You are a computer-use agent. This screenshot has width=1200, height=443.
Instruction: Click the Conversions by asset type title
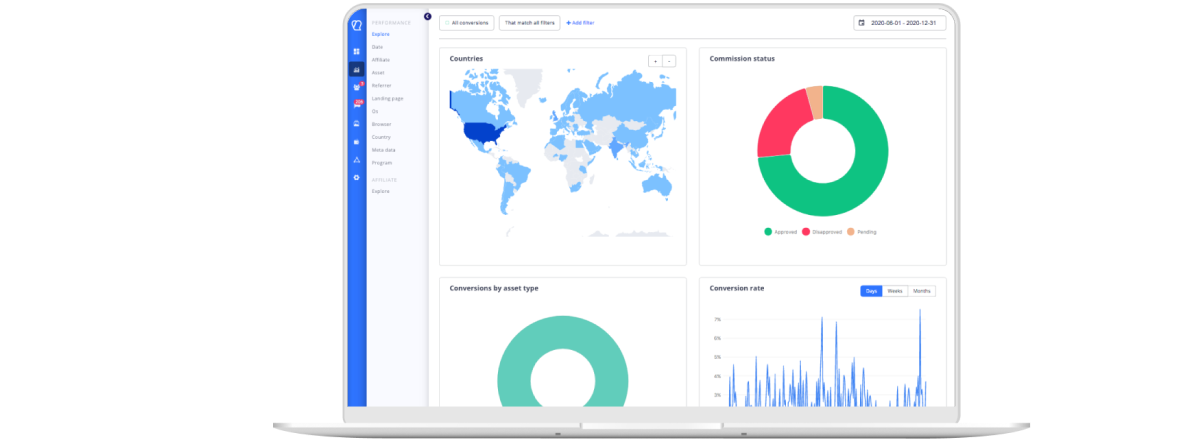494,288
